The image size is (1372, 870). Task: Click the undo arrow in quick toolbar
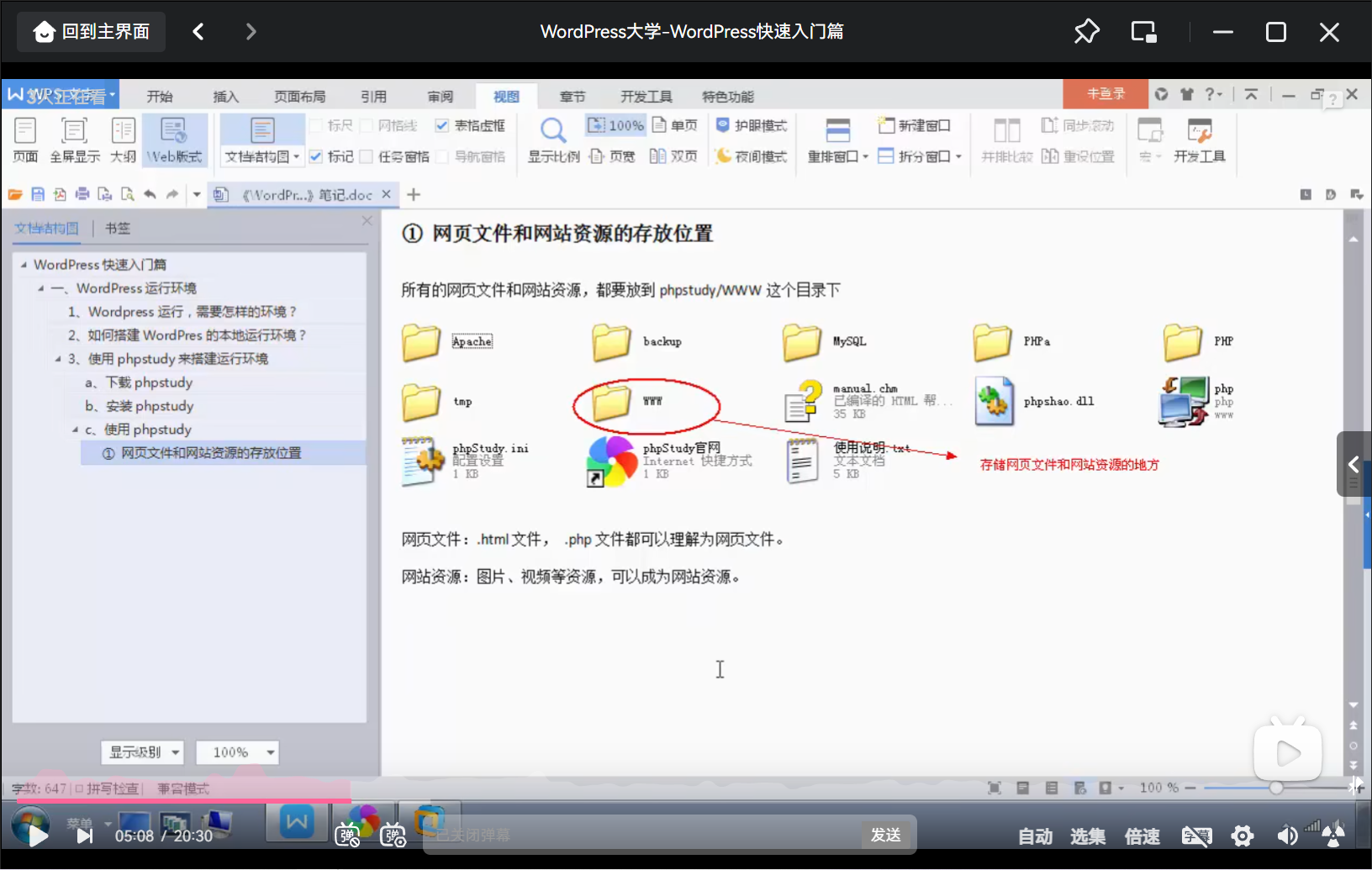pos(150,194)
